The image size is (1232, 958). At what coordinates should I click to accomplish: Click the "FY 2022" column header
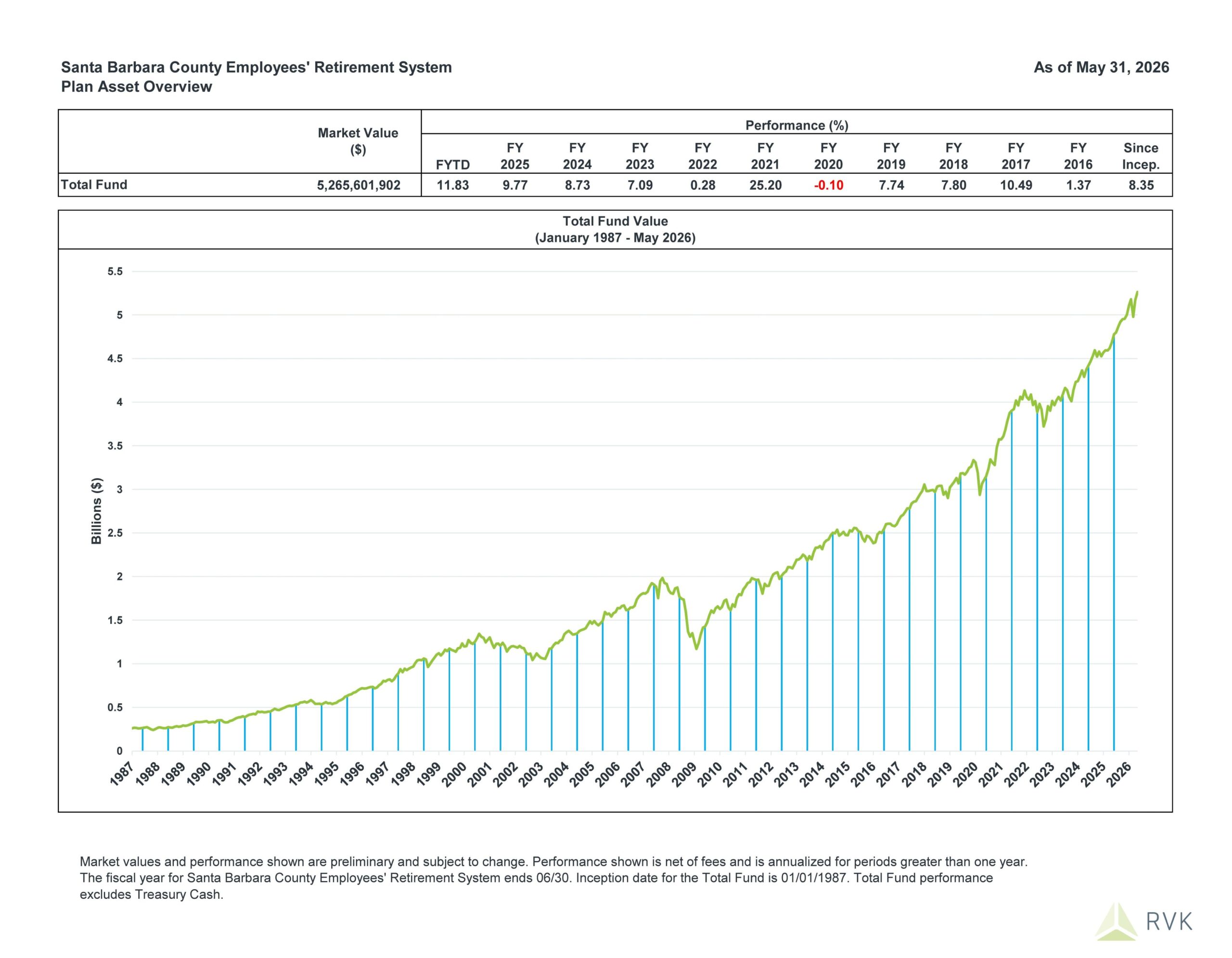(702, 156)
